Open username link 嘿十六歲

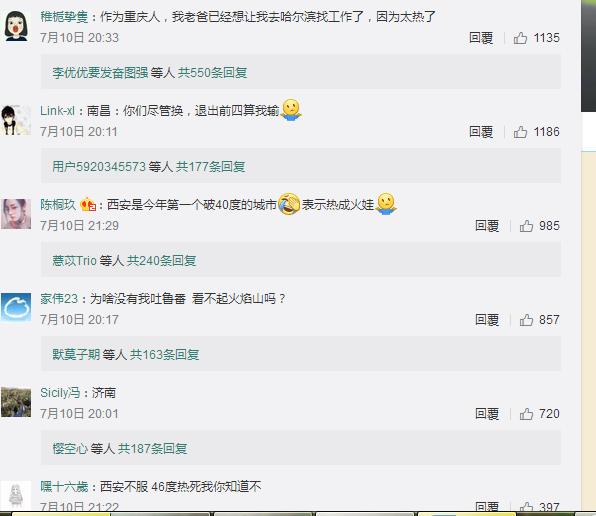click(64, 486)
